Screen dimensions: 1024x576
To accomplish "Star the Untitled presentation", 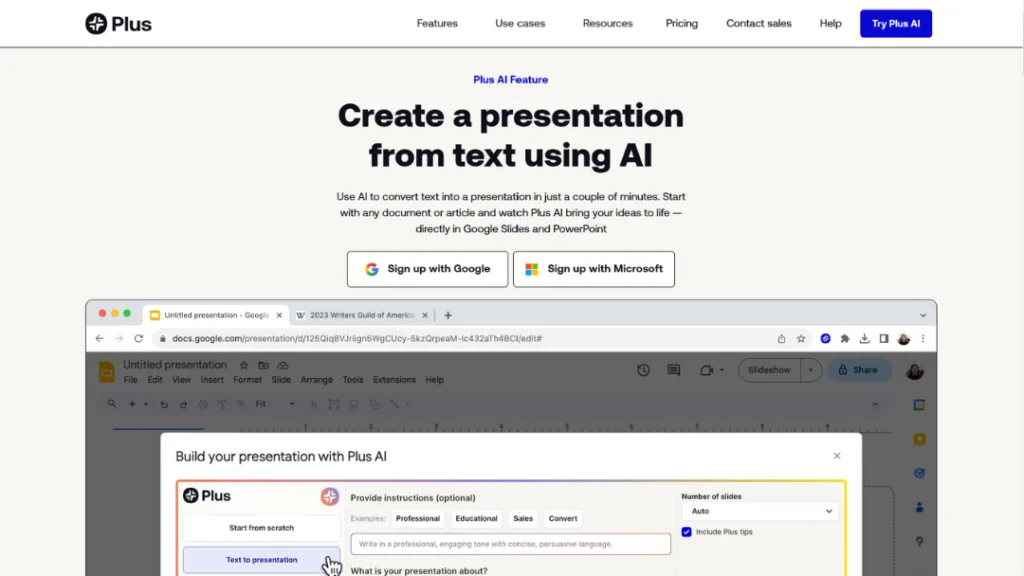I will tap(244, 365).
